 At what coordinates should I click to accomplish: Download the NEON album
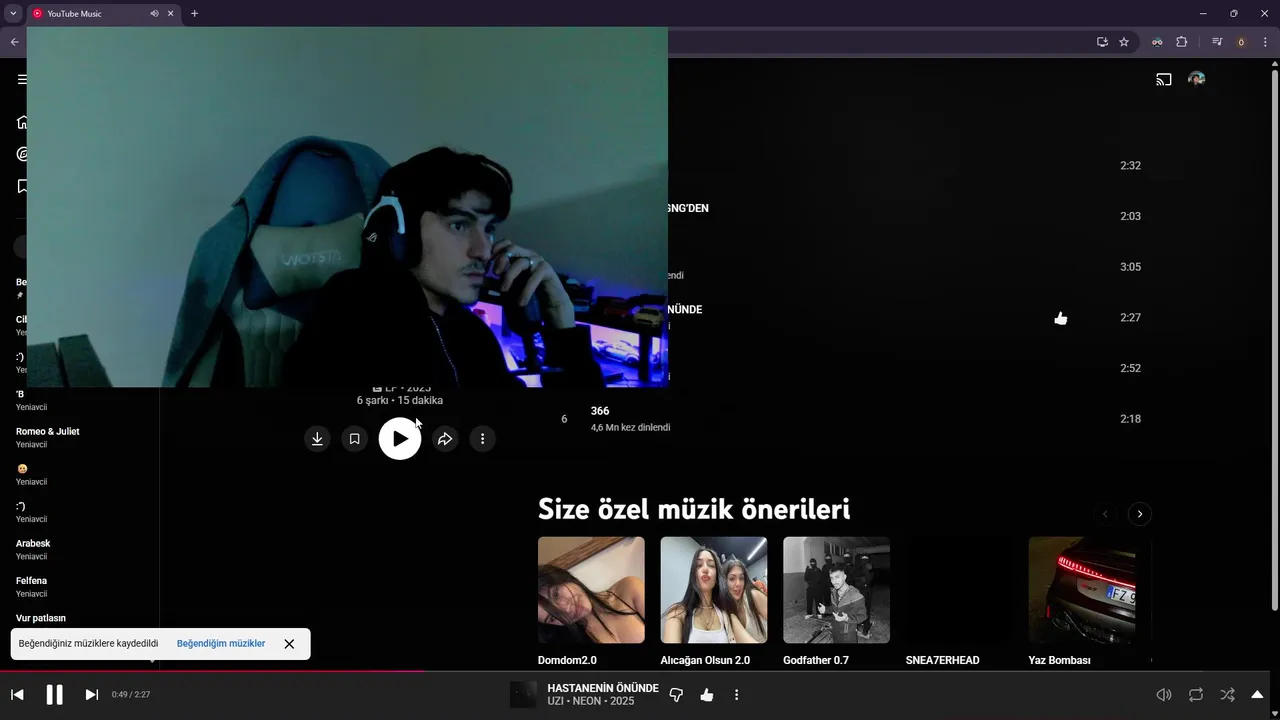click(317, 438)
